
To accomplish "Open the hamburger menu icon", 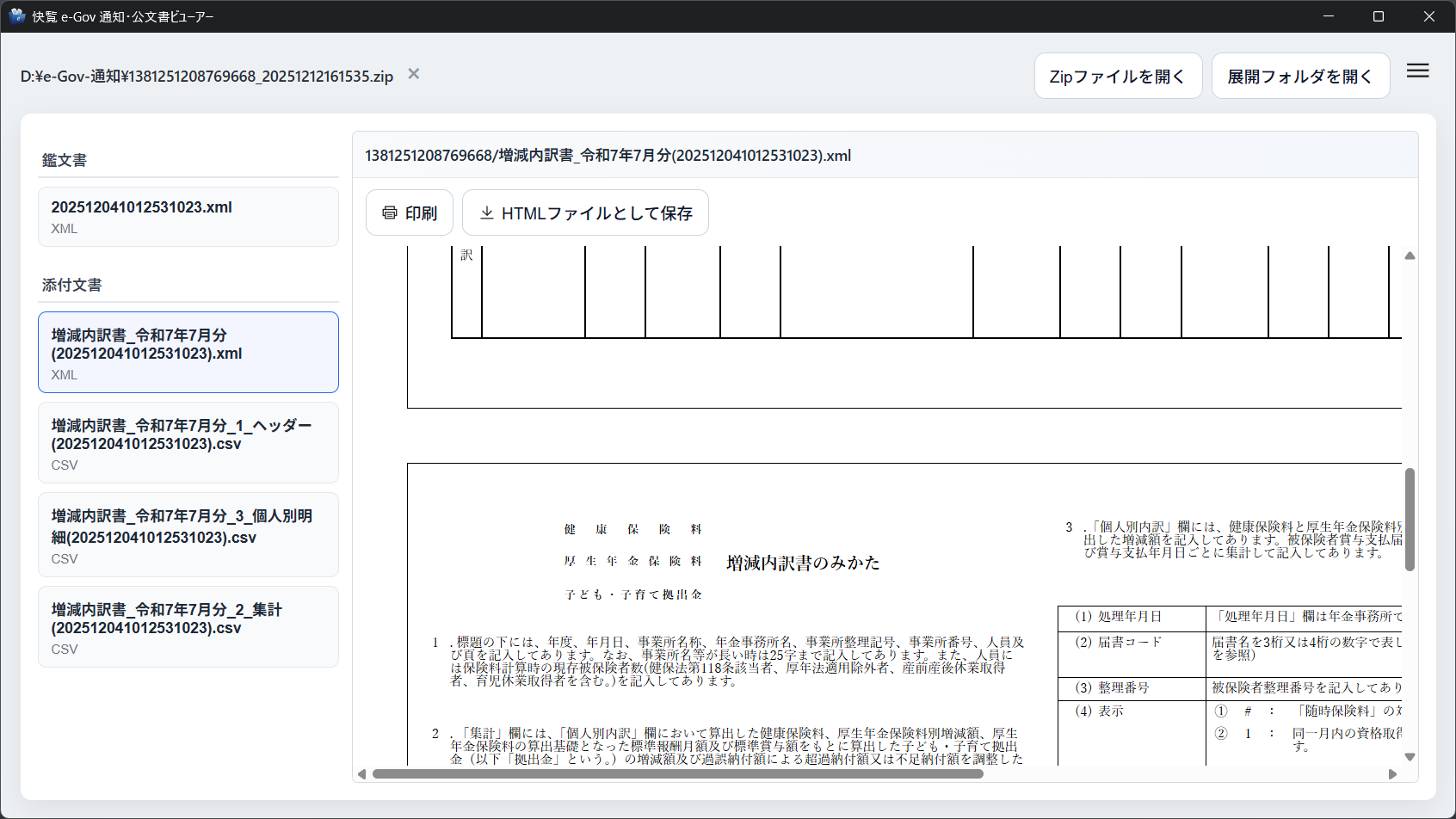I will 1417,71.
